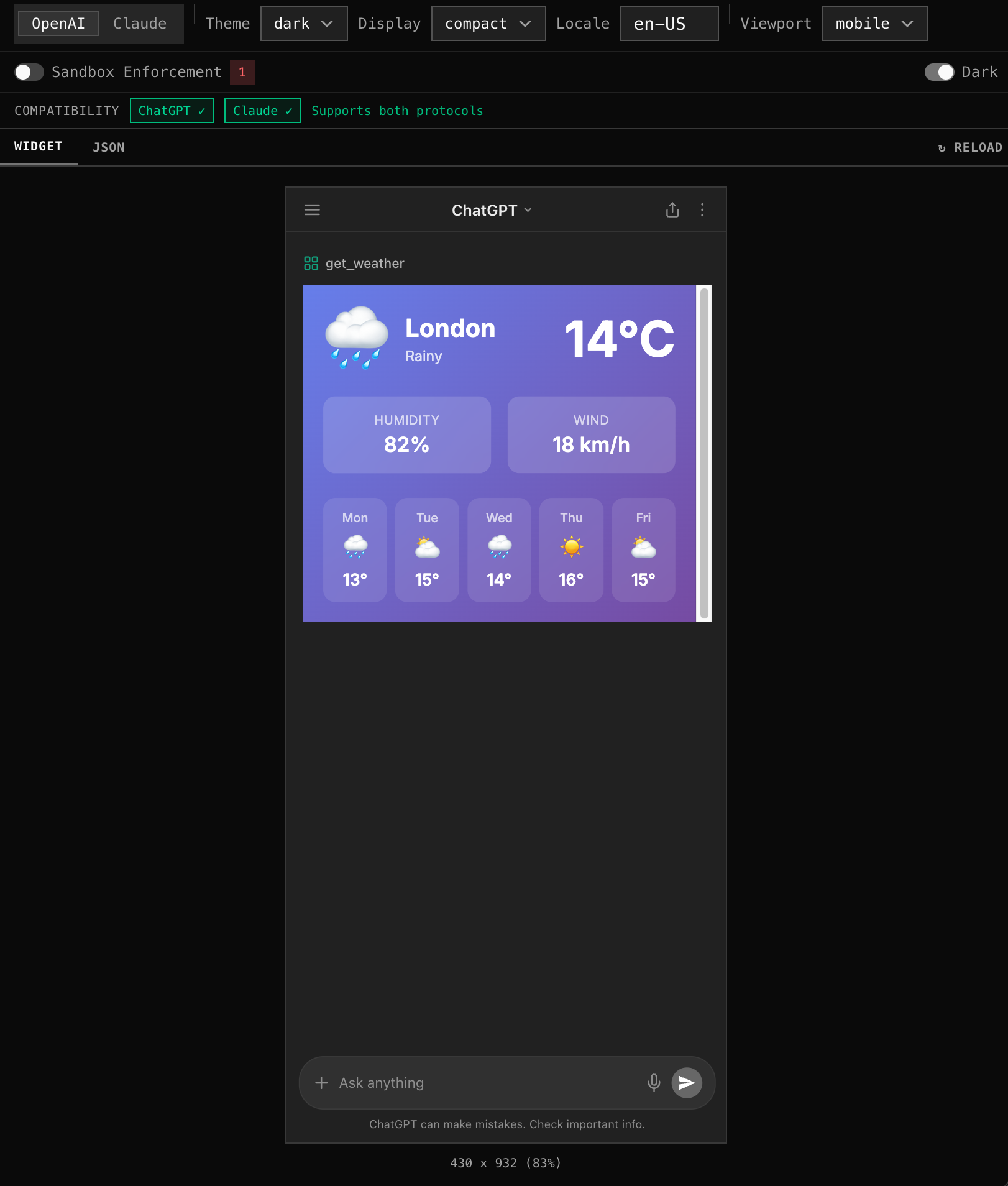Click the get_weather widget icon

(x=311, y=263)
